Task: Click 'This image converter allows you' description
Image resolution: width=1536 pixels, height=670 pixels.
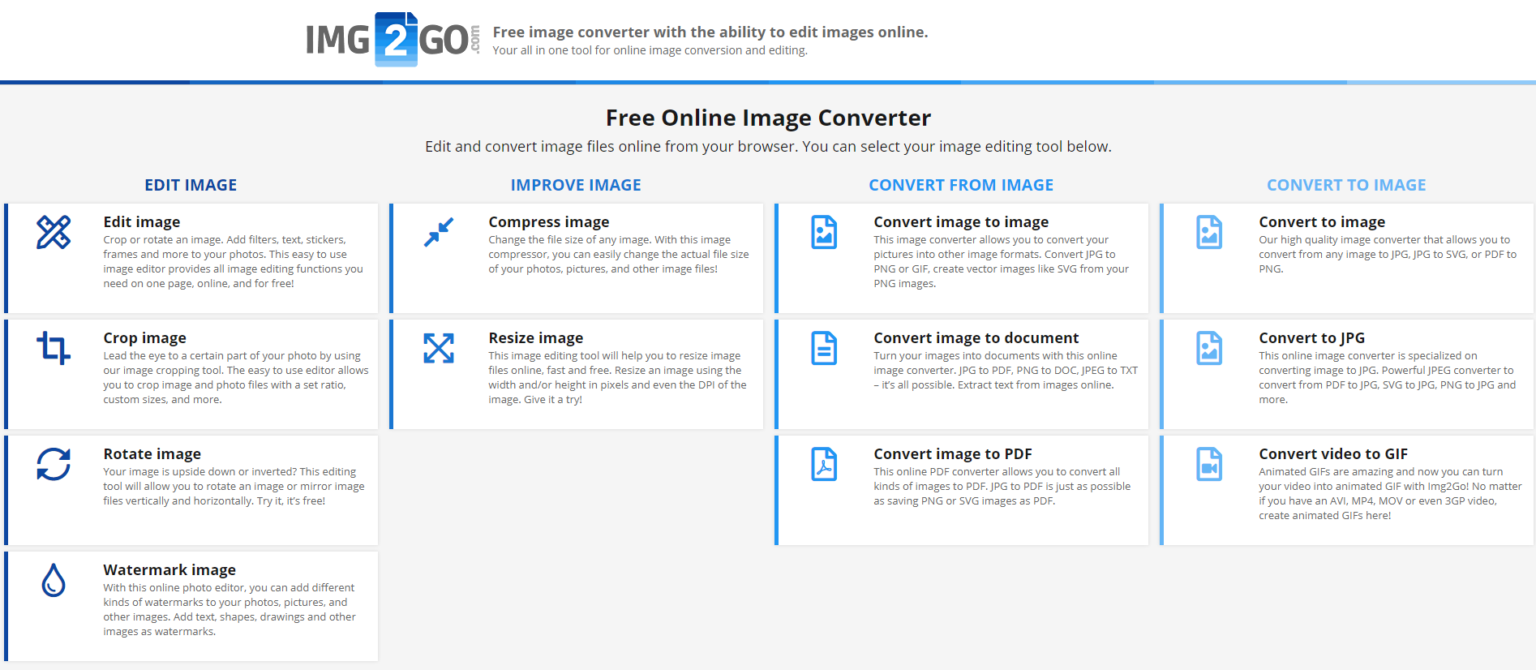Action: point(1001,262)
